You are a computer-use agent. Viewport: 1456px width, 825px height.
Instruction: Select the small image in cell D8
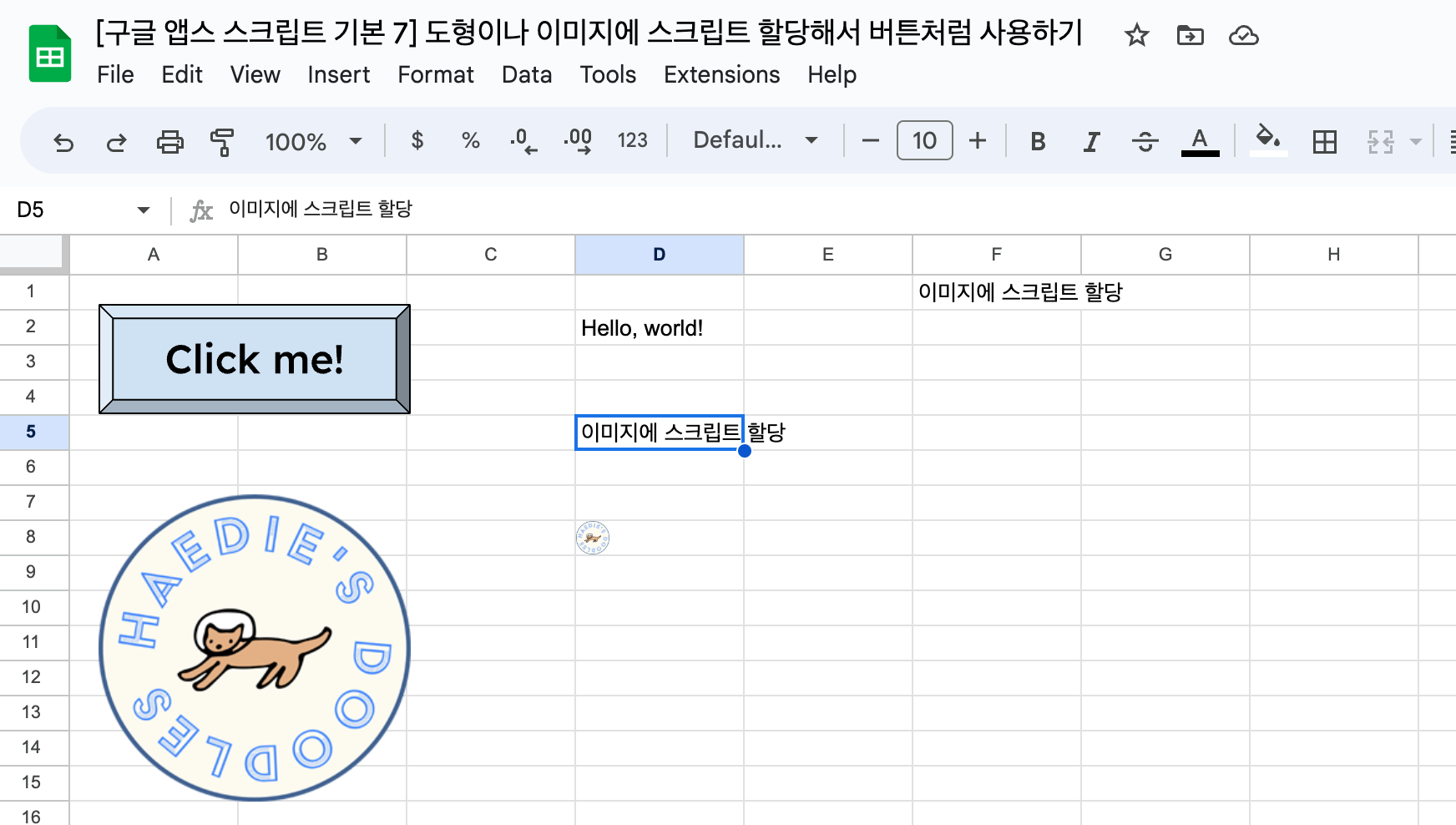tap(593, 538)
